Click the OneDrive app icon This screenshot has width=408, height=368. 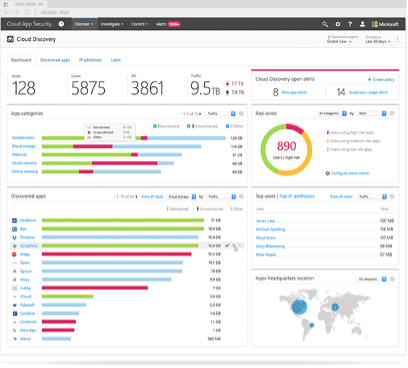pyautogui.click(x=14, y=220)
